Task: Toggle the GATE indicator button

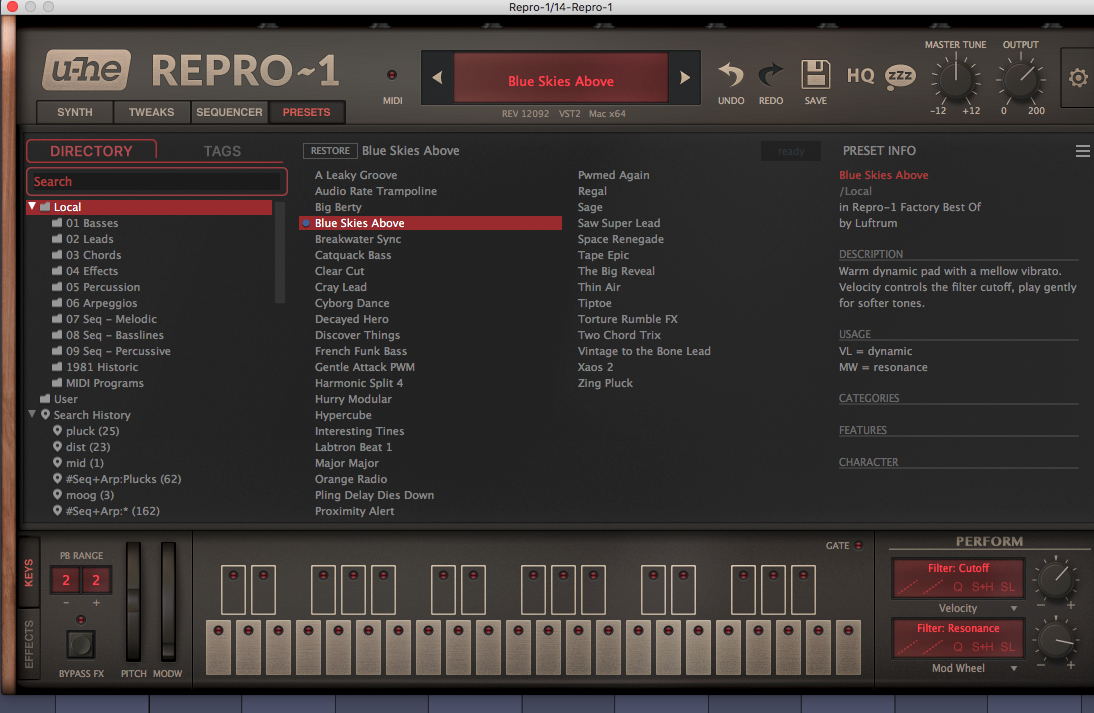Action: (858, 546)
